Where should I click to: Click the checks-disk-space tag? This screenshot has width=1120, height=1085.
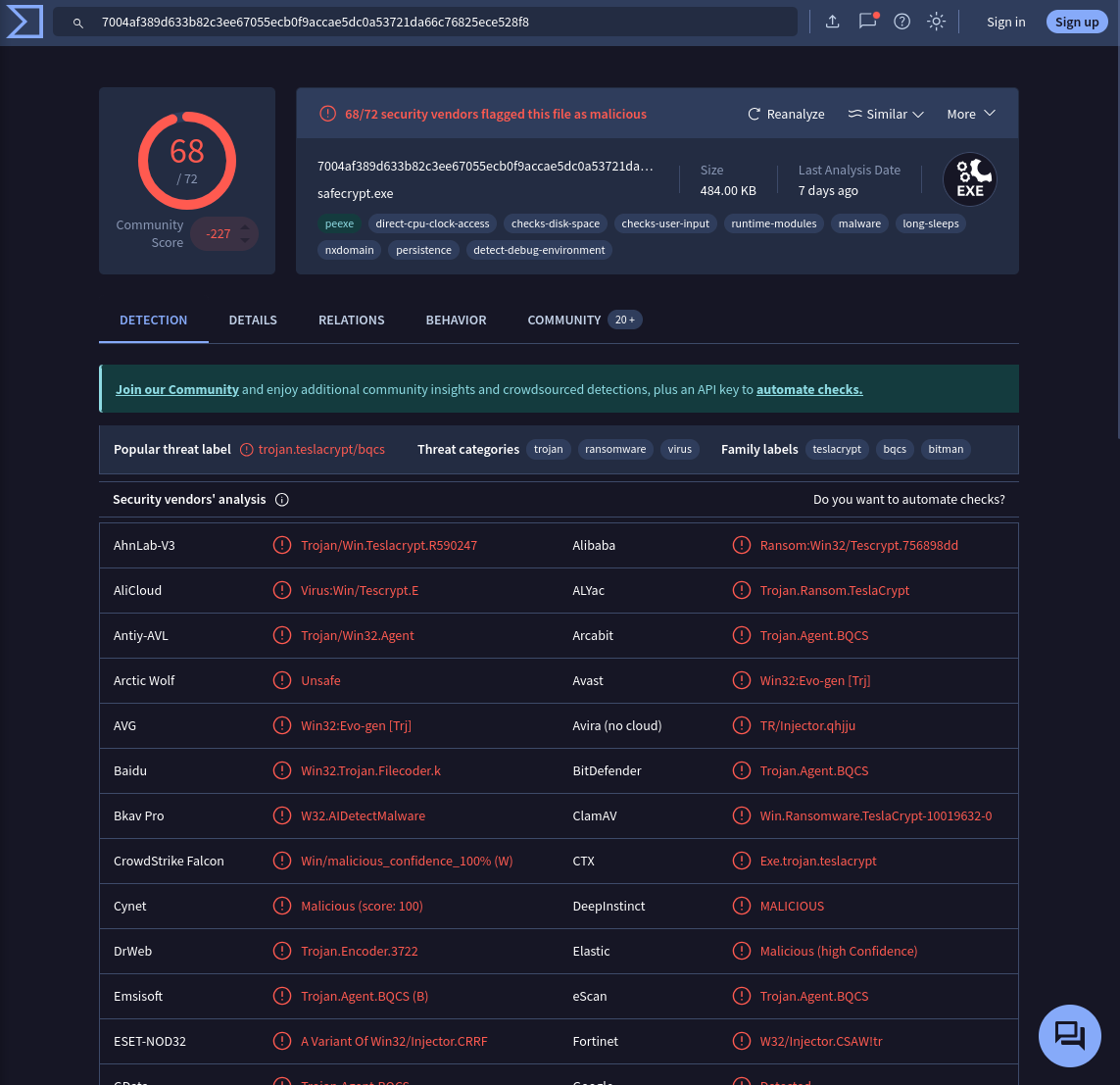(x=555, y=223)
